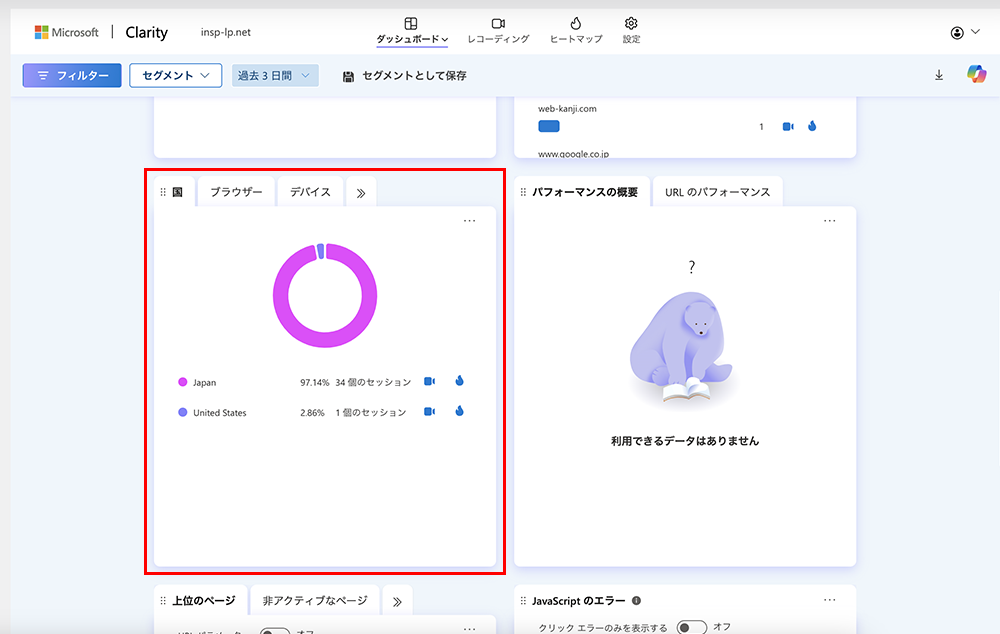This screenshot has height=634, width=1000.
Task: Open the country card options menu
Action: coord(469,221)
